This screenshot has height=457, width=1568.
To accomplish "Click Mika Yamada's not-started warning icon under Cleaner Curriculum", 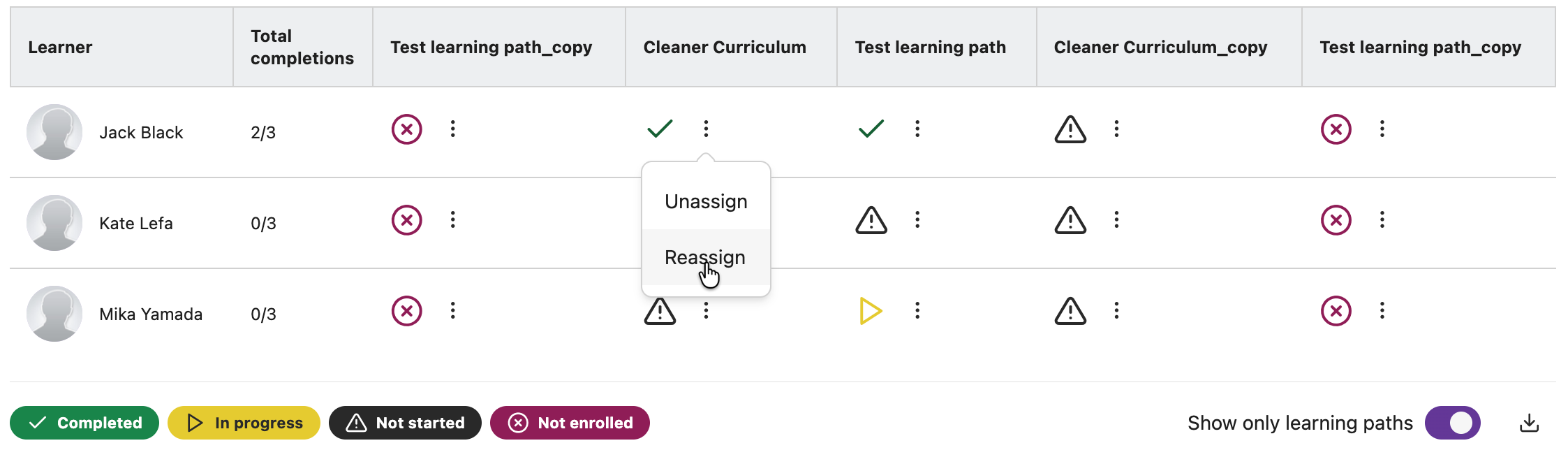I will (x=660, y=312).
